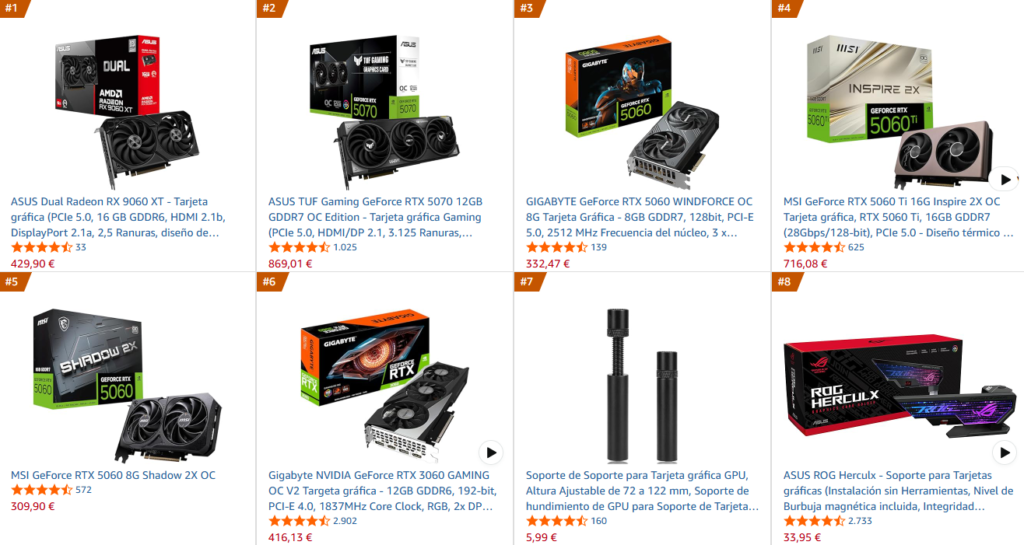Click star rating for GIGABYTE RTX 5060 WINDFORCE
Viewport: 1024px width, 545px height.
coord(556,247)
